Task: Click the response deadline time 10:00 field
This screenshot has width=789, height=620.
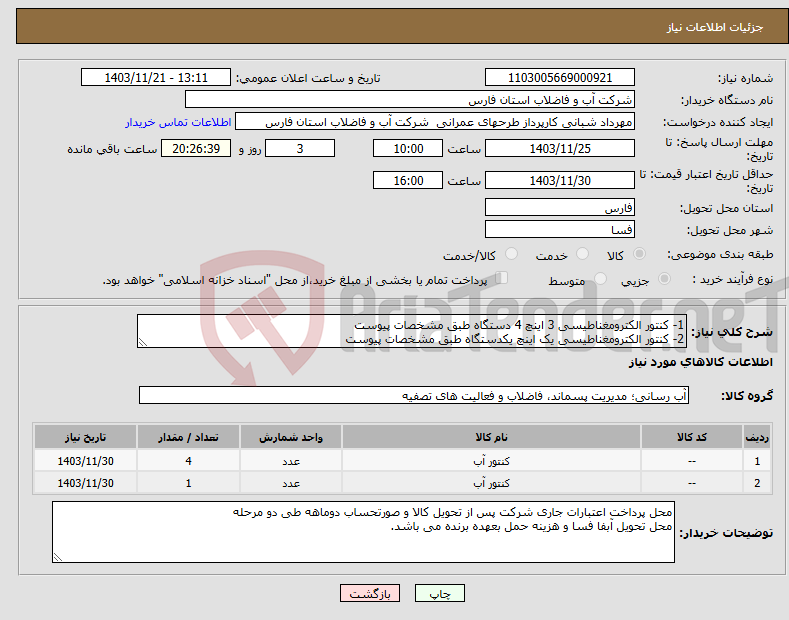Action: click(408, 148)
